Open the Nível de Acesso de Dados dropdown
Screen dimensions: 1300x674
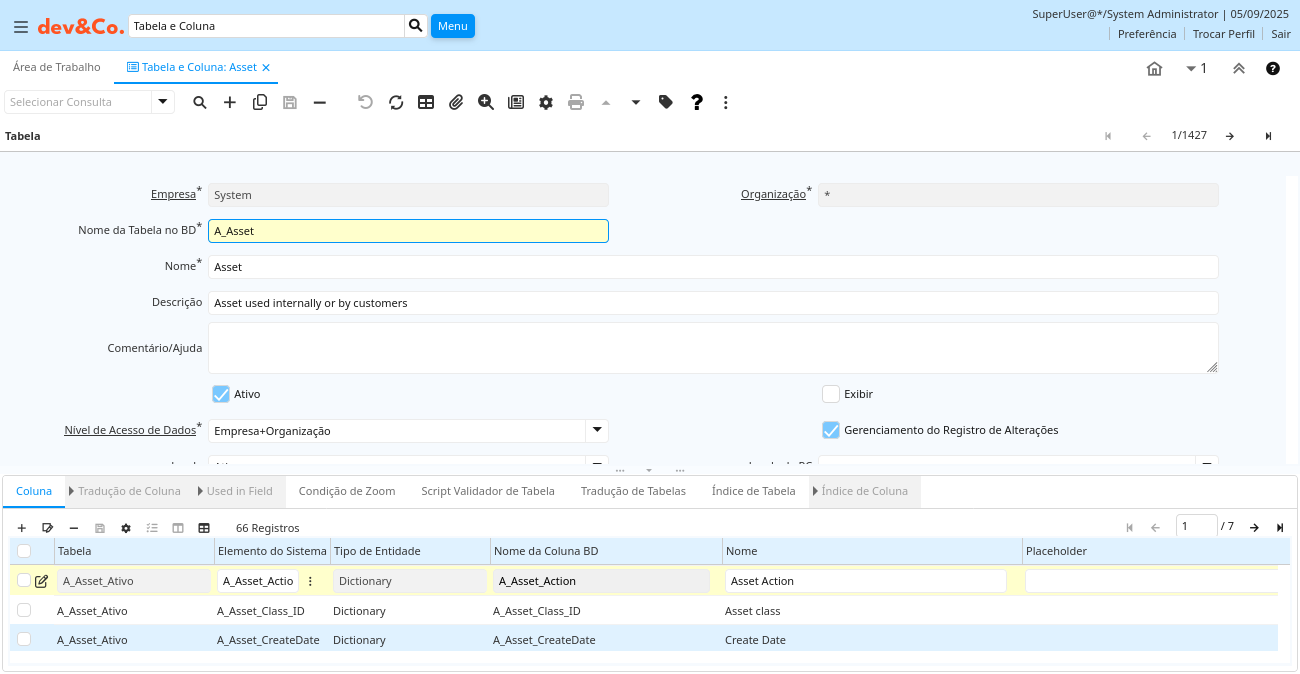click(x=596, y=430)
